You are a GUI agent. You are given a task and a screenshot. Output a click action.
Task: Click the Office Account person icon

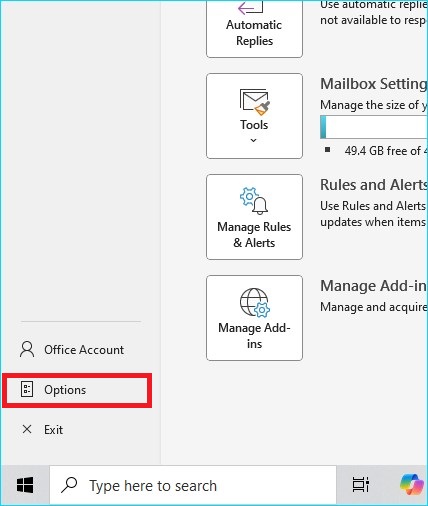27,349
